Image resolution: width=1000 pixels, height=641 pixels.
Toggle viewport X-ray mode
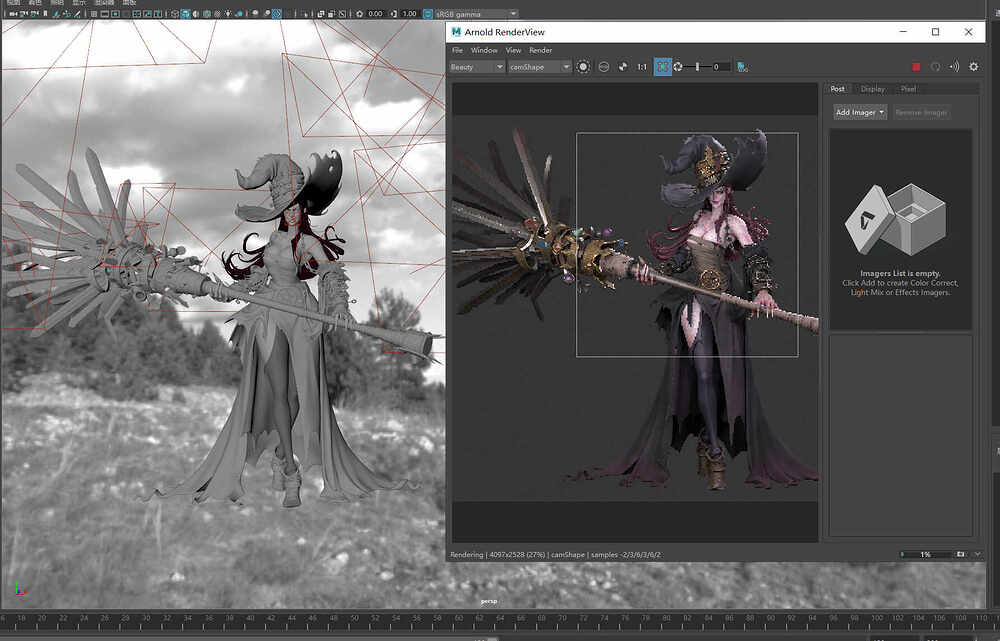(x=321, y=13)
